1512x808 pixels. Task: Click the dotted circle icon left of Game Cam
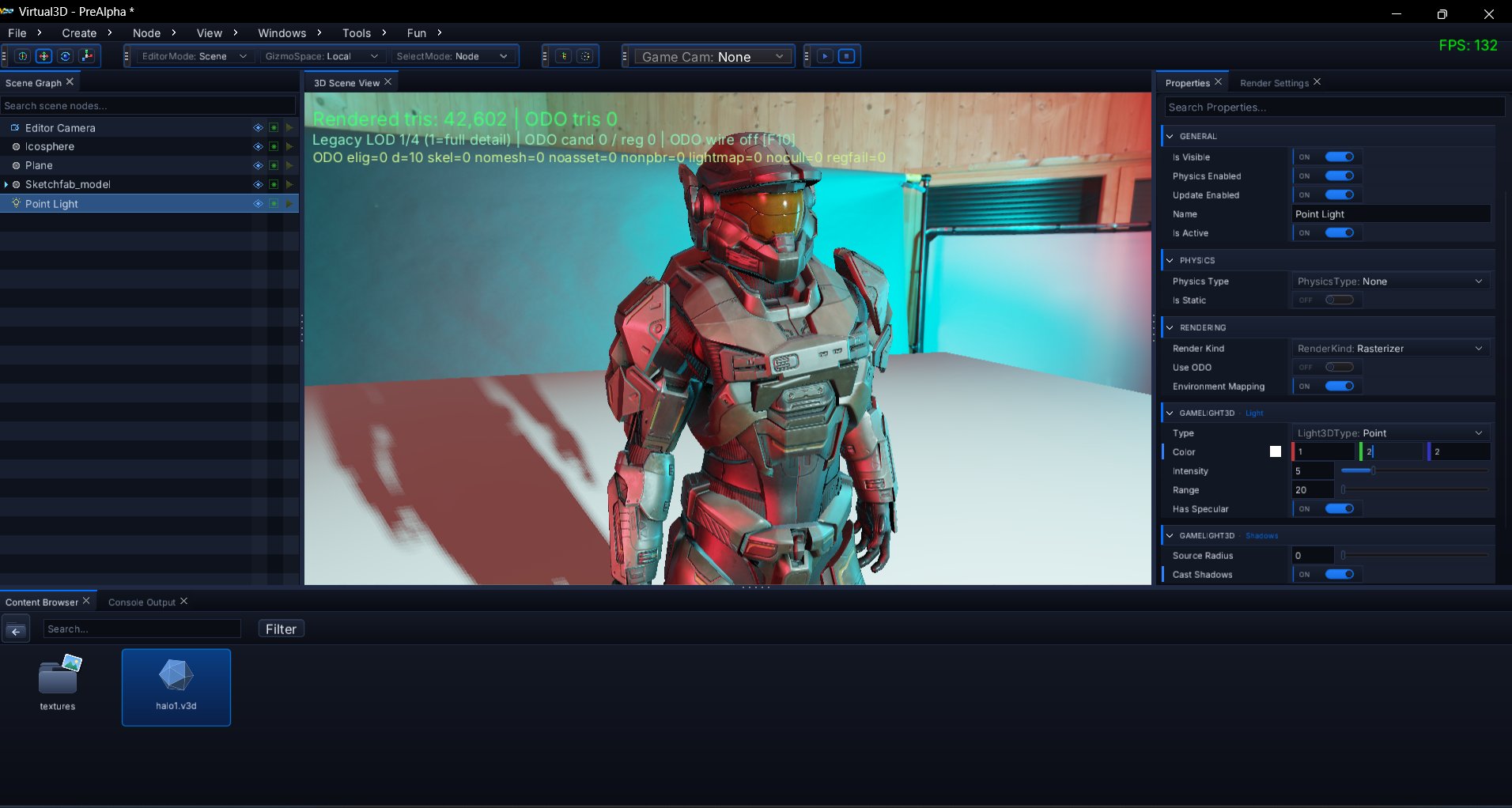pos(585,56)
